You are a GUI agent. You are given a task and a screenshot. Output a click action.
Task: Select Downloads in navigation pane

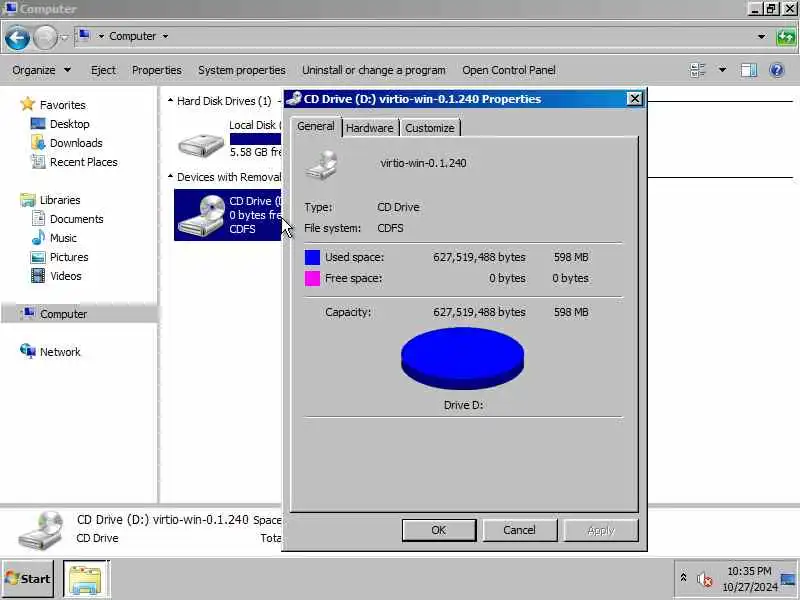[76, 143]
